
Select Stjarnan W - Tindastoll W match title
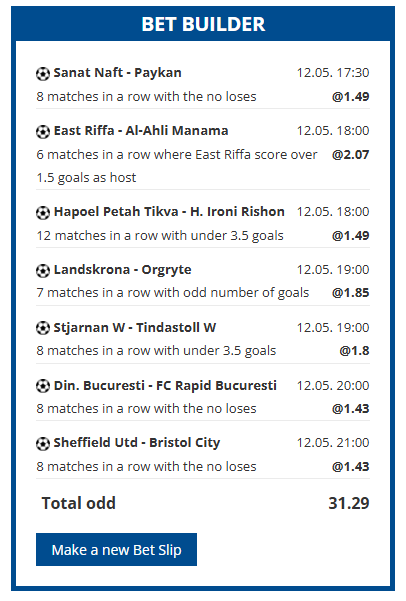pos(135,328)
